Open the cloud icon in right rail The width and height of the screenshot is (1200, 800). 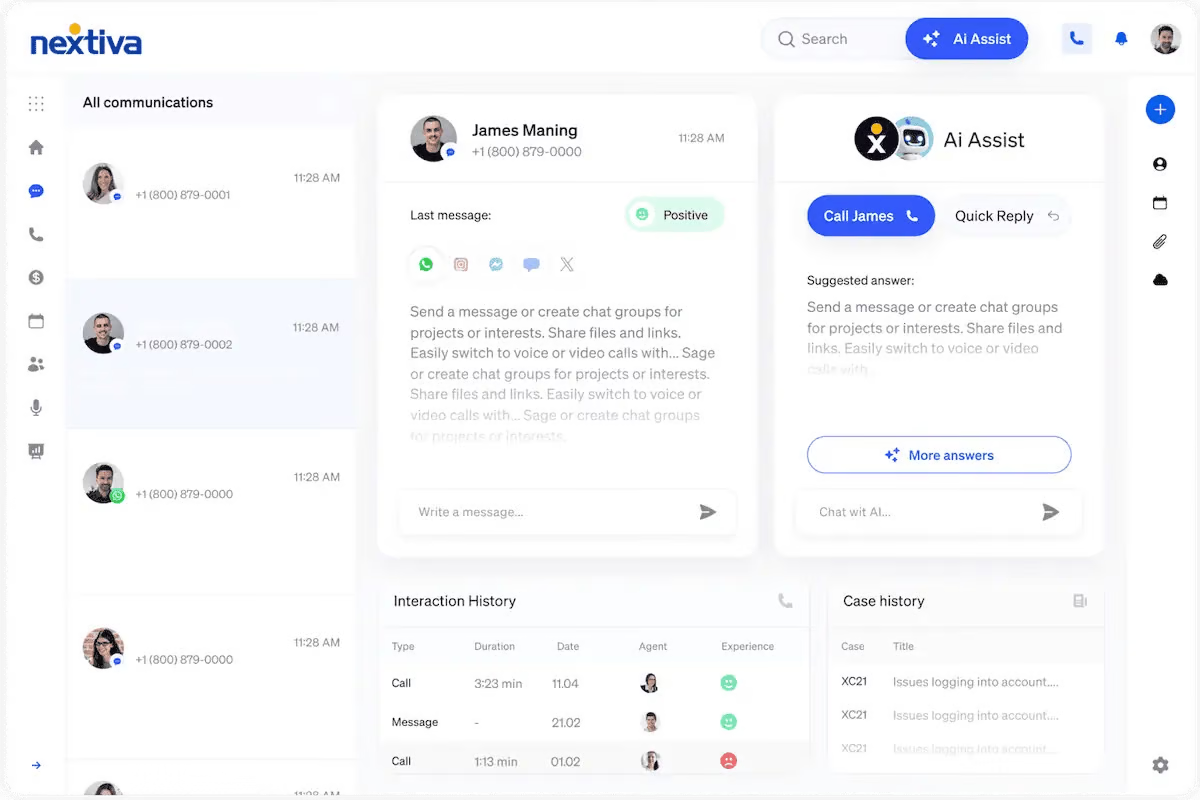tap(1160, 280)
